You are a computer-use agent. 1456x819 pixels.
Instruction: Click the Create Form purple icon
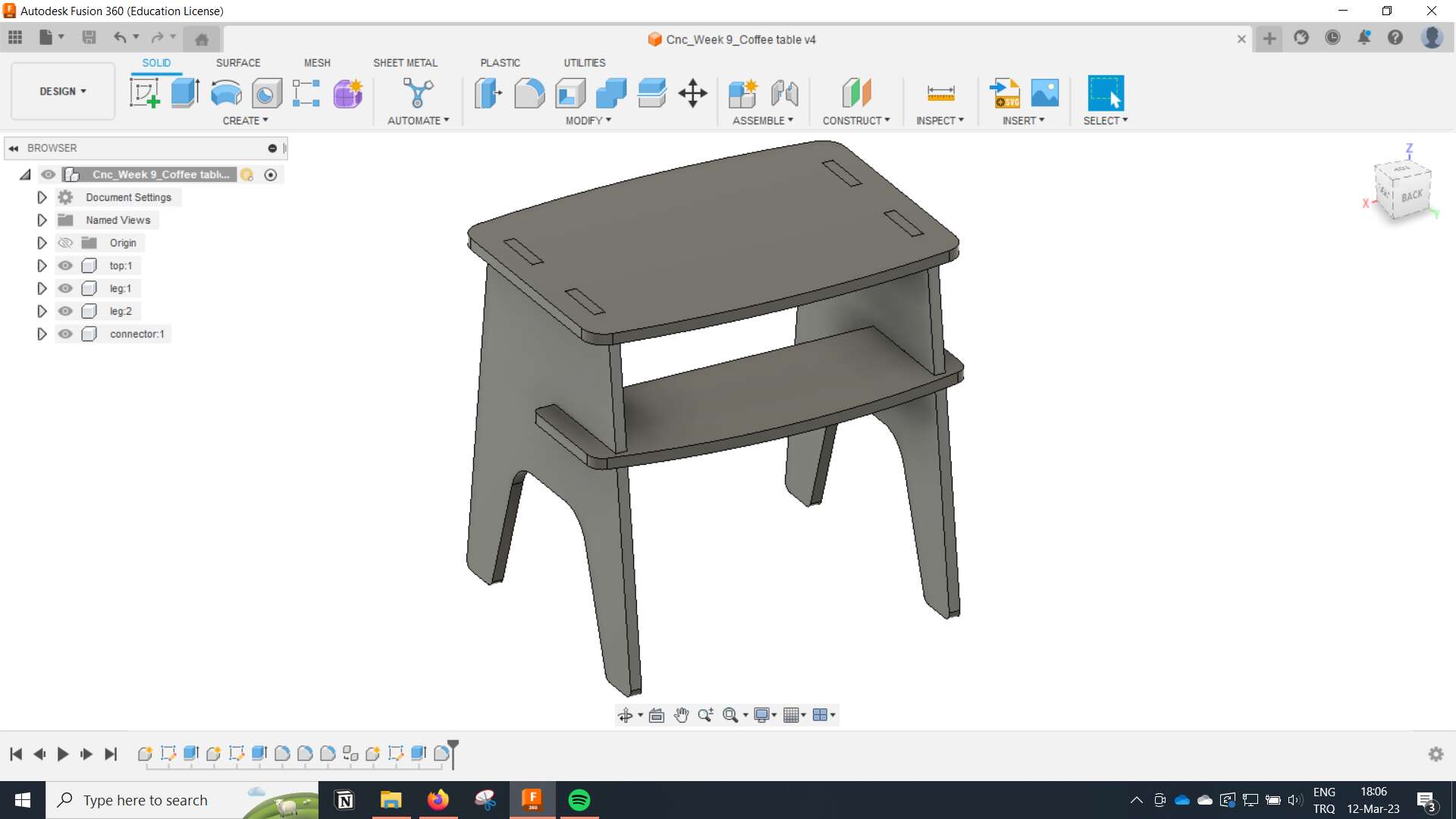(x=348, y=93)
